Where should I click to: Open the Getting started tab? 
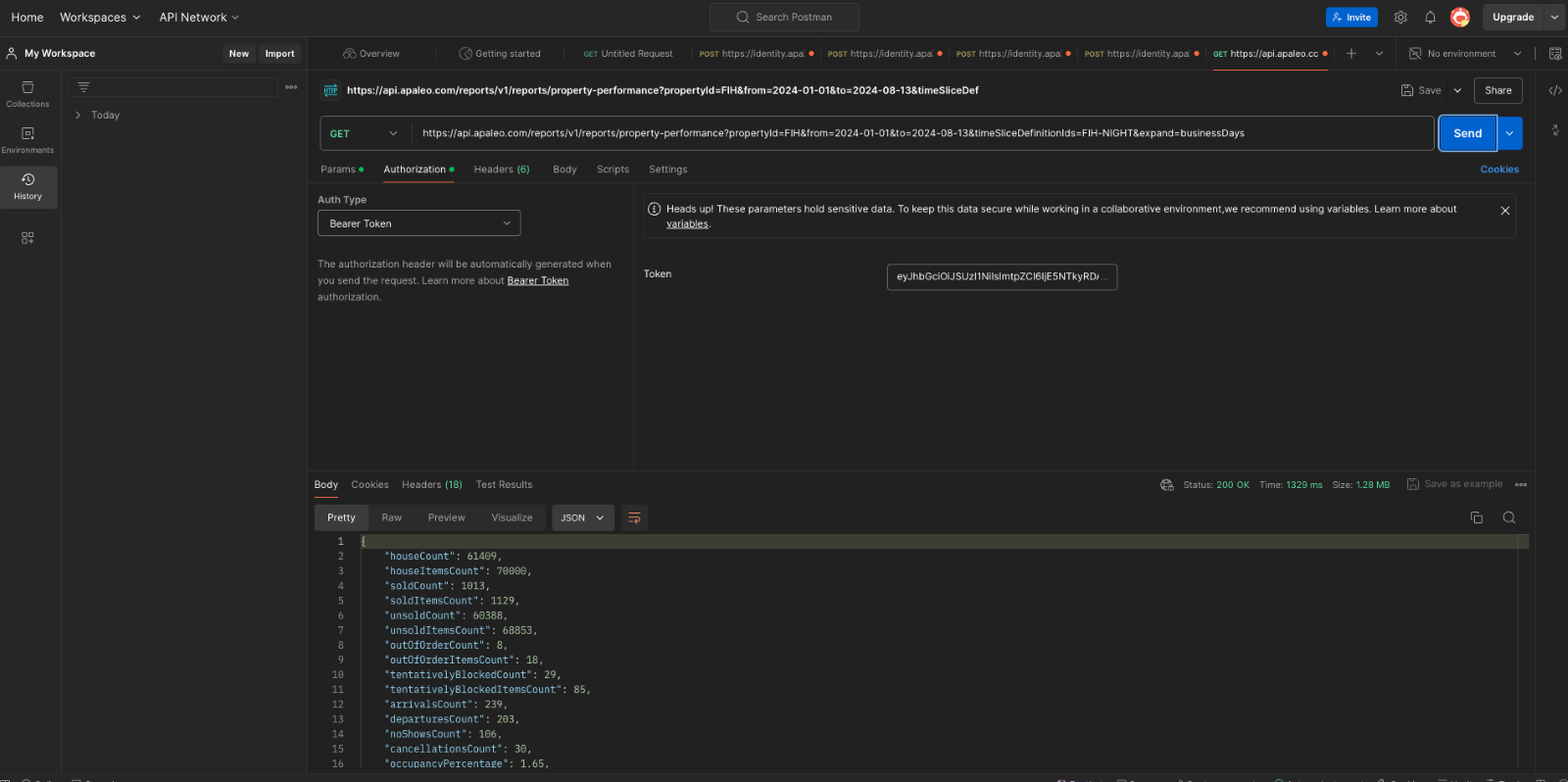(x=500, y=53)
